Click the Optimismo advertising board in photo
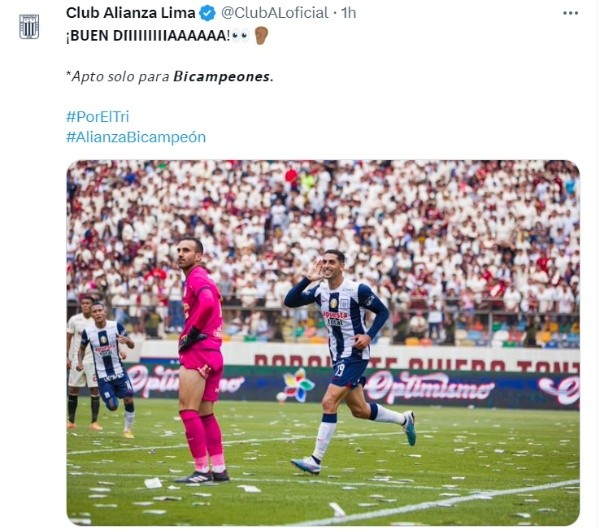Image resolution: width=600 pixels, height=530 pixels. tap(430, 387)
